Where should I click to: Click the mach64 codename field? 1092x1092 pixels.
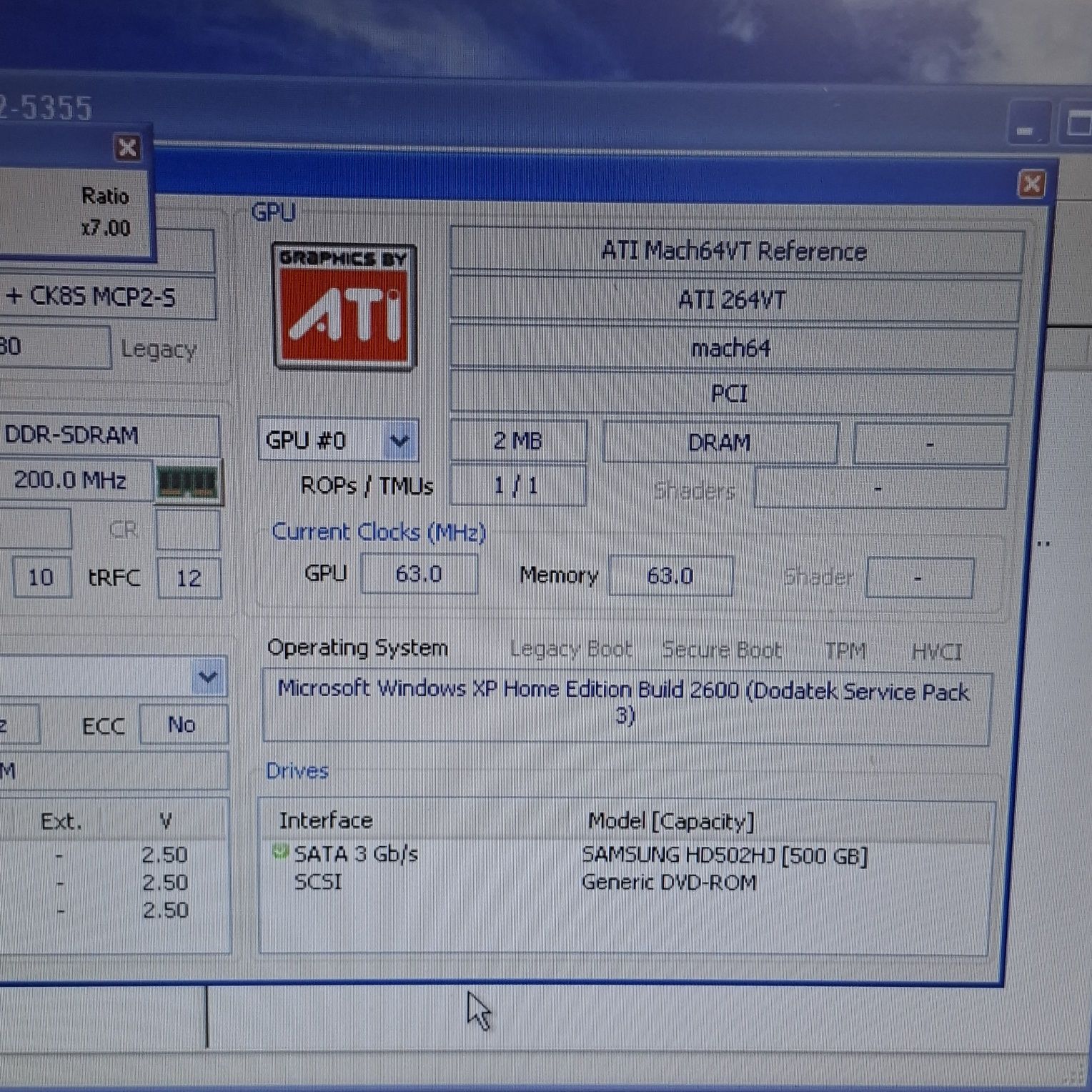tap(733, 348)
